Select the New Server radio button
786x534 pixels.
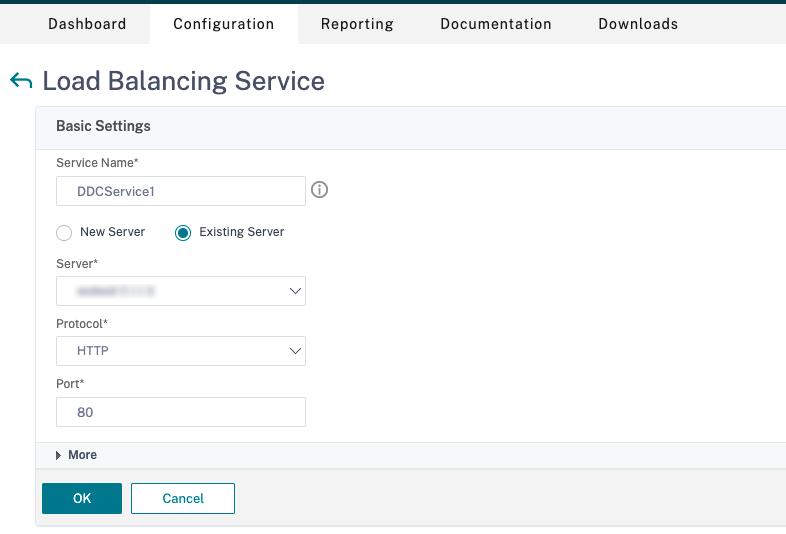(x=64, y=232)
